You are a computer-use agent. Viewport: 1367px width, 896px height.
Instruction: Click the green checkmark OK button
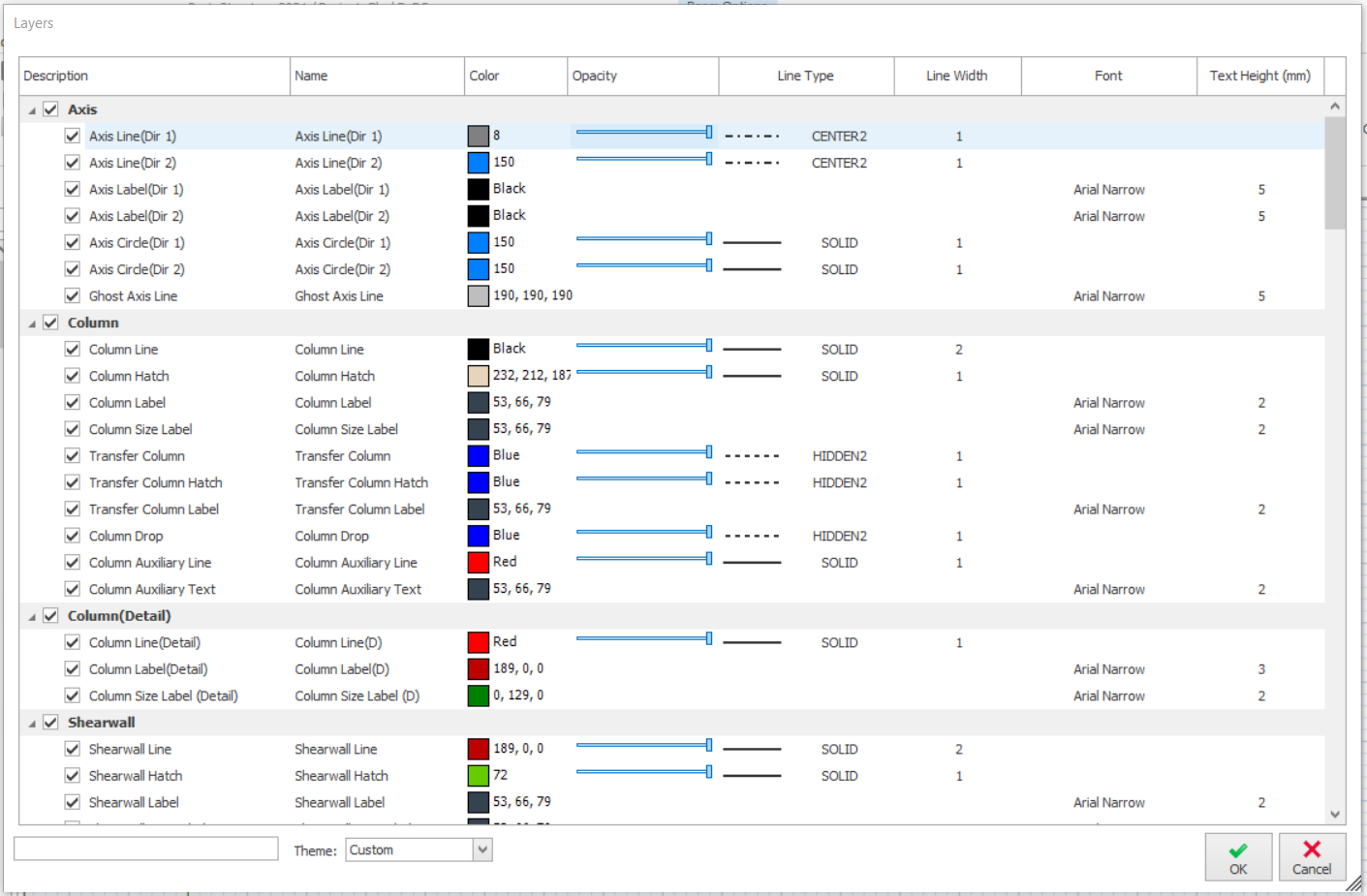coord(1237,857)
